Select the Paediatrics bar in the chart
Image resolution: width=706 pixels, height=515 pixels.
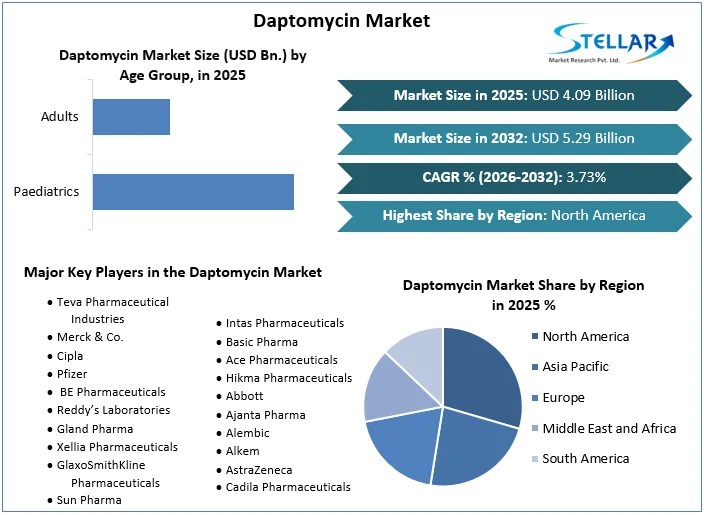click(x=194, y=192)
